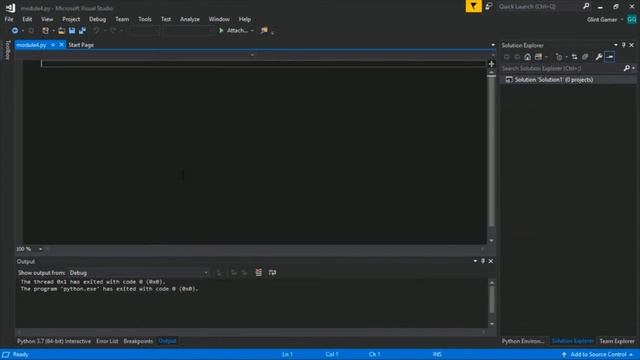Open Add to Source Control dropdown
The width and height of the screenshot is (640, 360).
click(x=631, y=354)
